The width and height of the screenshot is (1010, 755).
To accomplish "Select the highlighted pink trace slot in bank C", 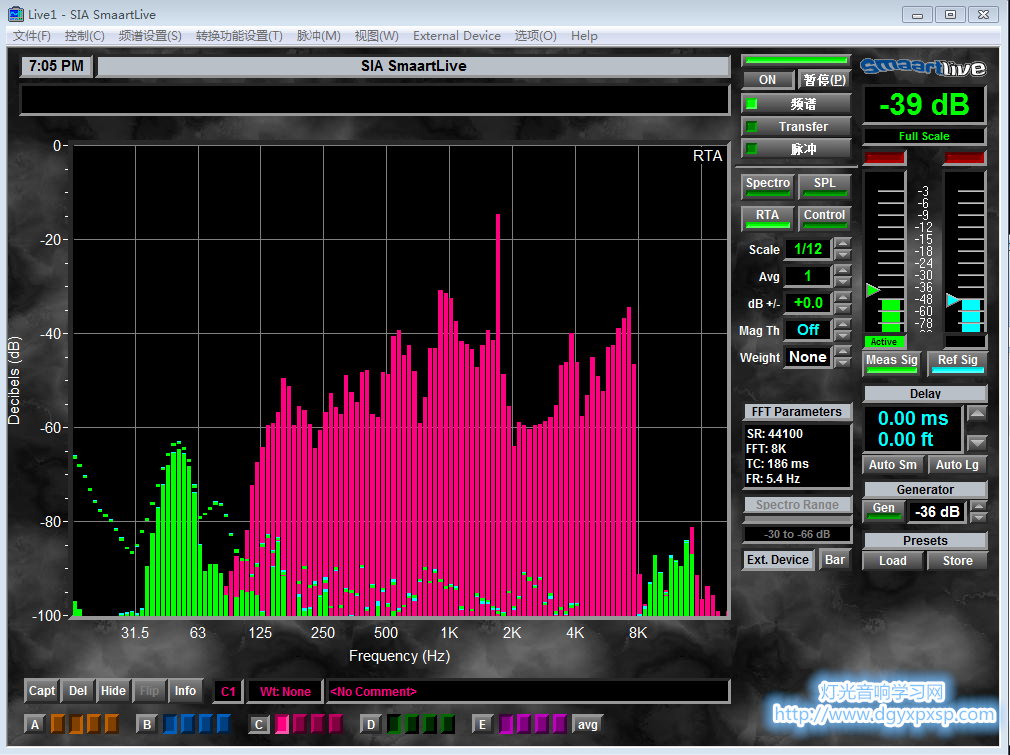I will coord(283,724).
